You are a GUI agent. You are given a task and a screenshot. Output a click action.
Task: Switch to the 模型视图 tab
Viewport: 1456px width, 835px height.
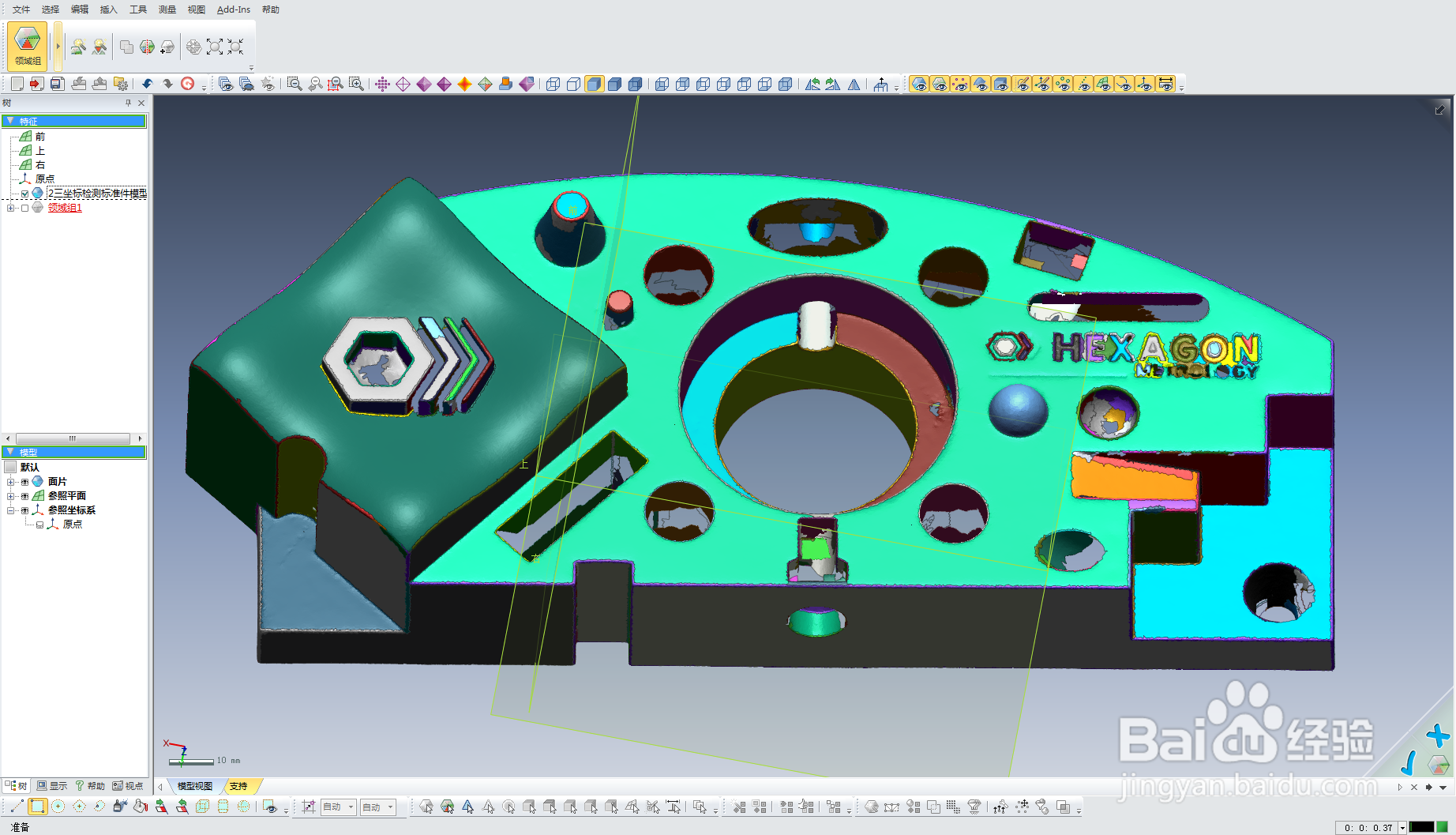194,786
